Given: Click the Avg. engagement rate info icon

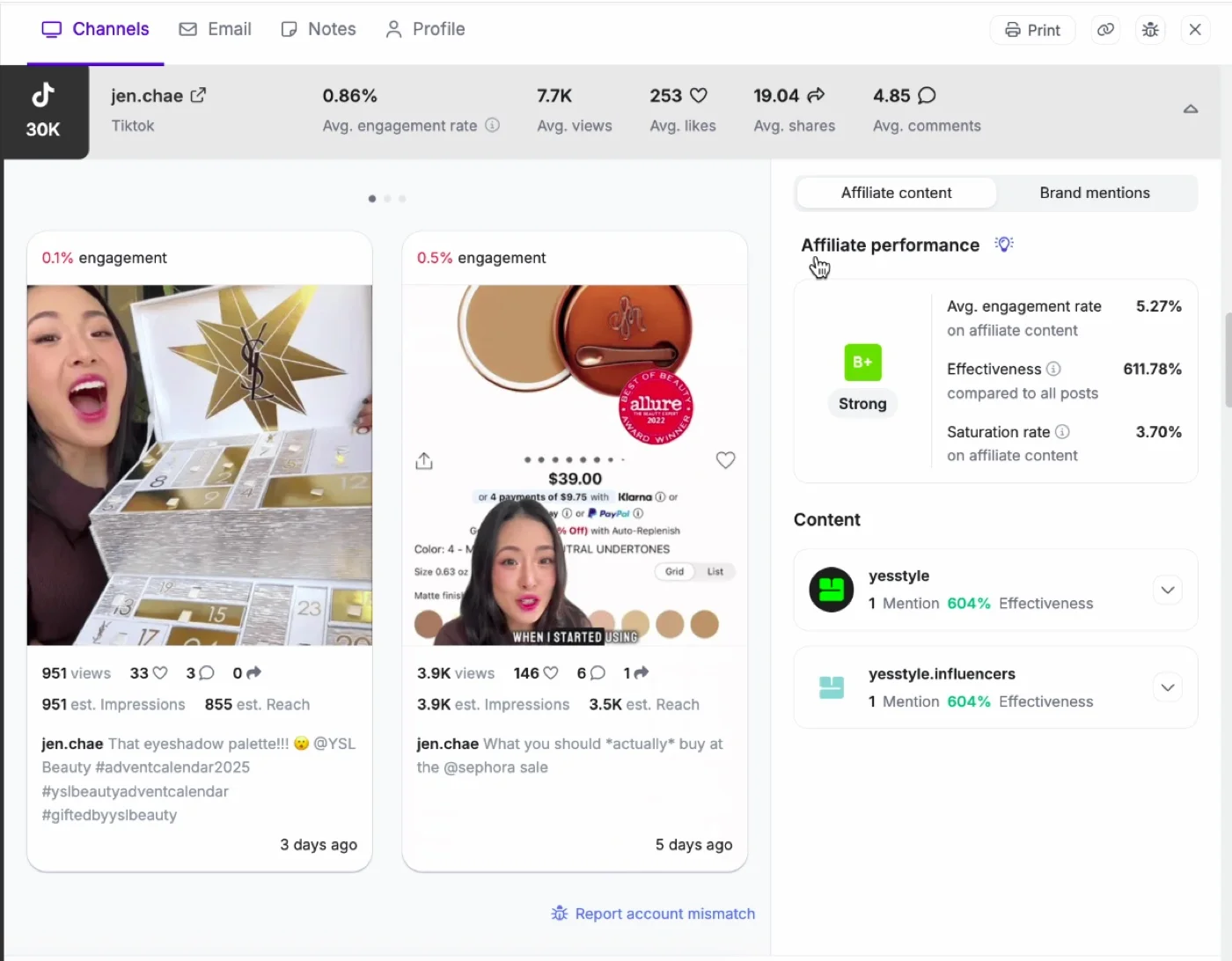Looking at the screenshot, I should coord(493,125).
